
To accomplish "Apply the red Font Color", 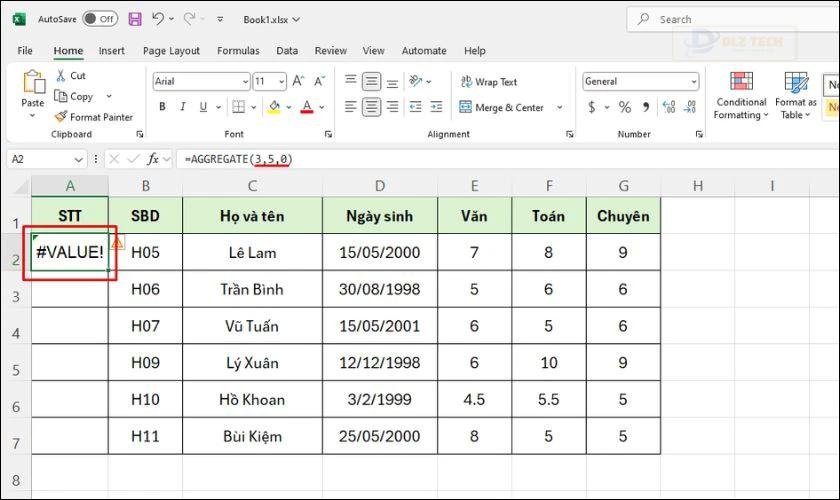I will [x=307, y=107].
